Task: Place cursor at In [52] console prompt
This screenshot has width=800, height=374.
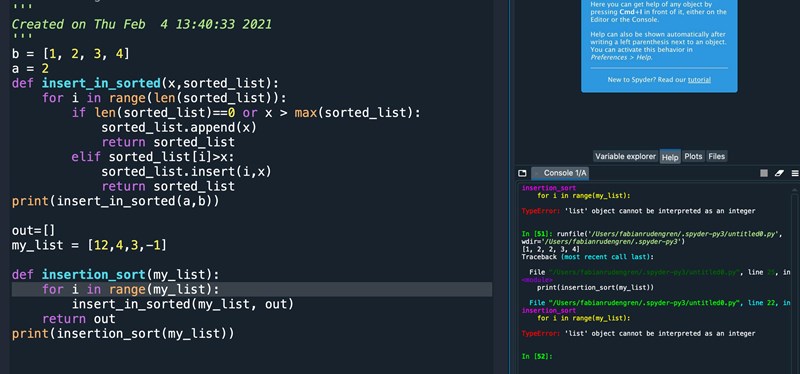Action: pos(537,357)
